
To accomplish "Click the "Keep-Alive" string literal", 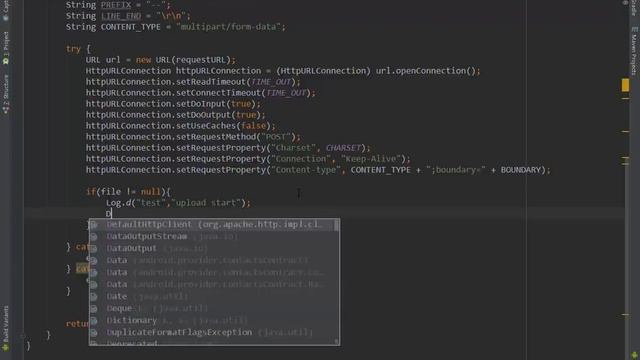I will (371, 159).
